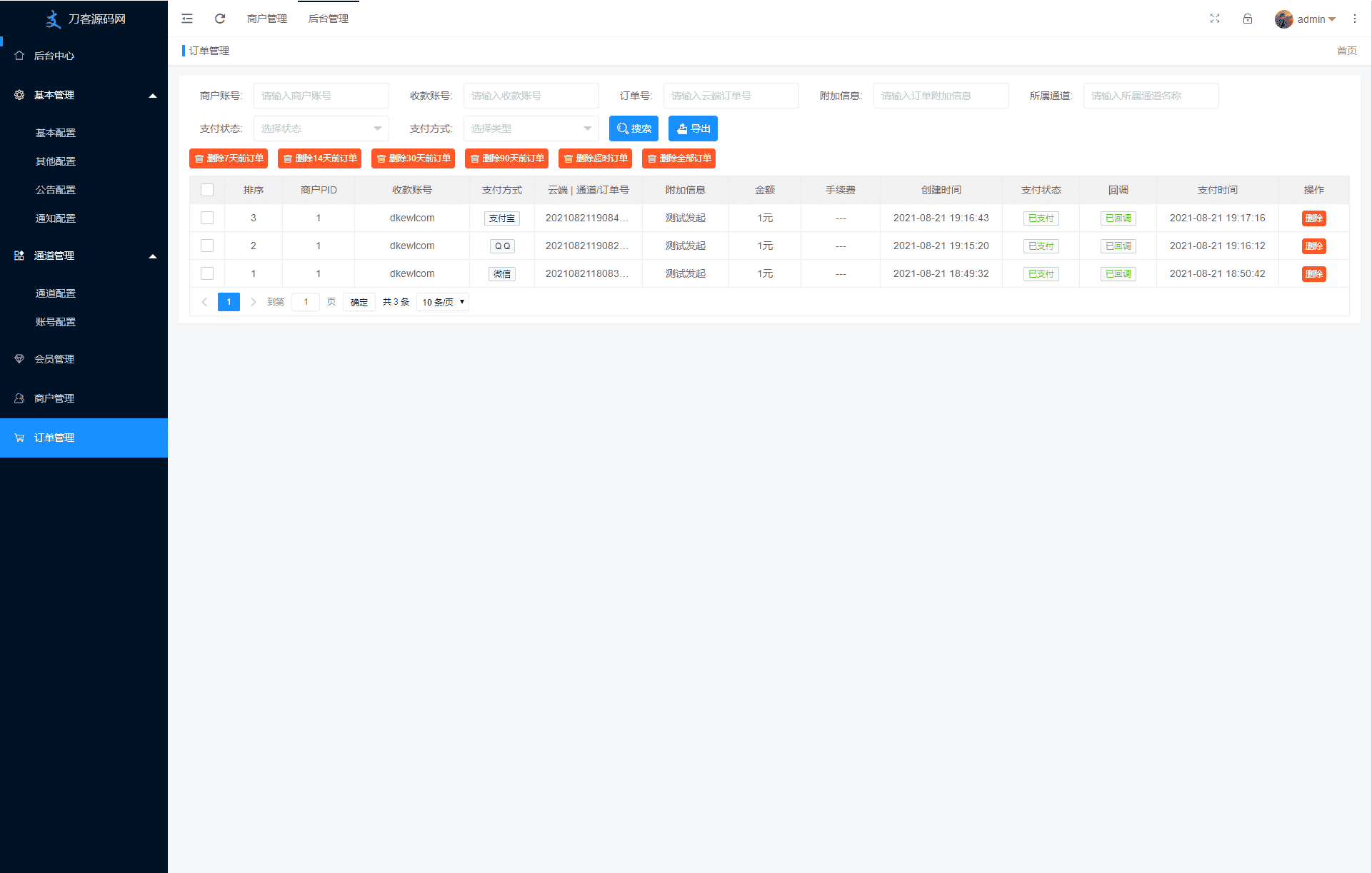Open 通道配置 in the sidebar menu
The image size is (1372, 873).
56,293
